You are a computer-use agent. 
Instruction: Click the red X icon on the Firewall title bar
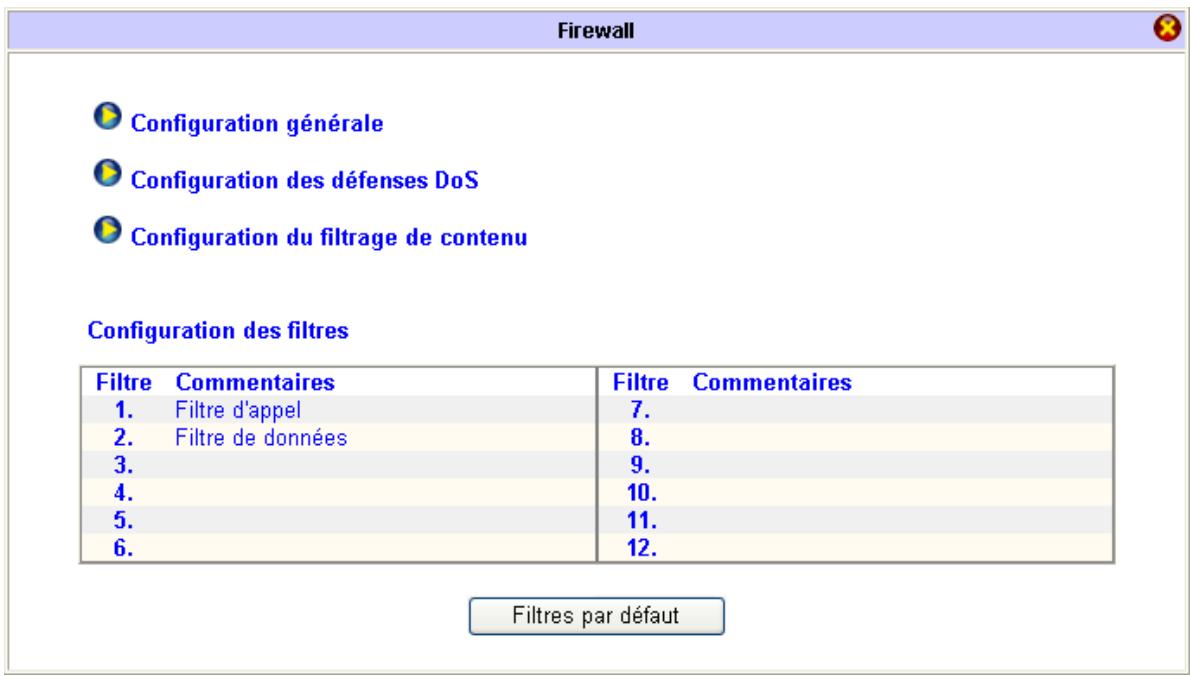(x=1166, y=27)
